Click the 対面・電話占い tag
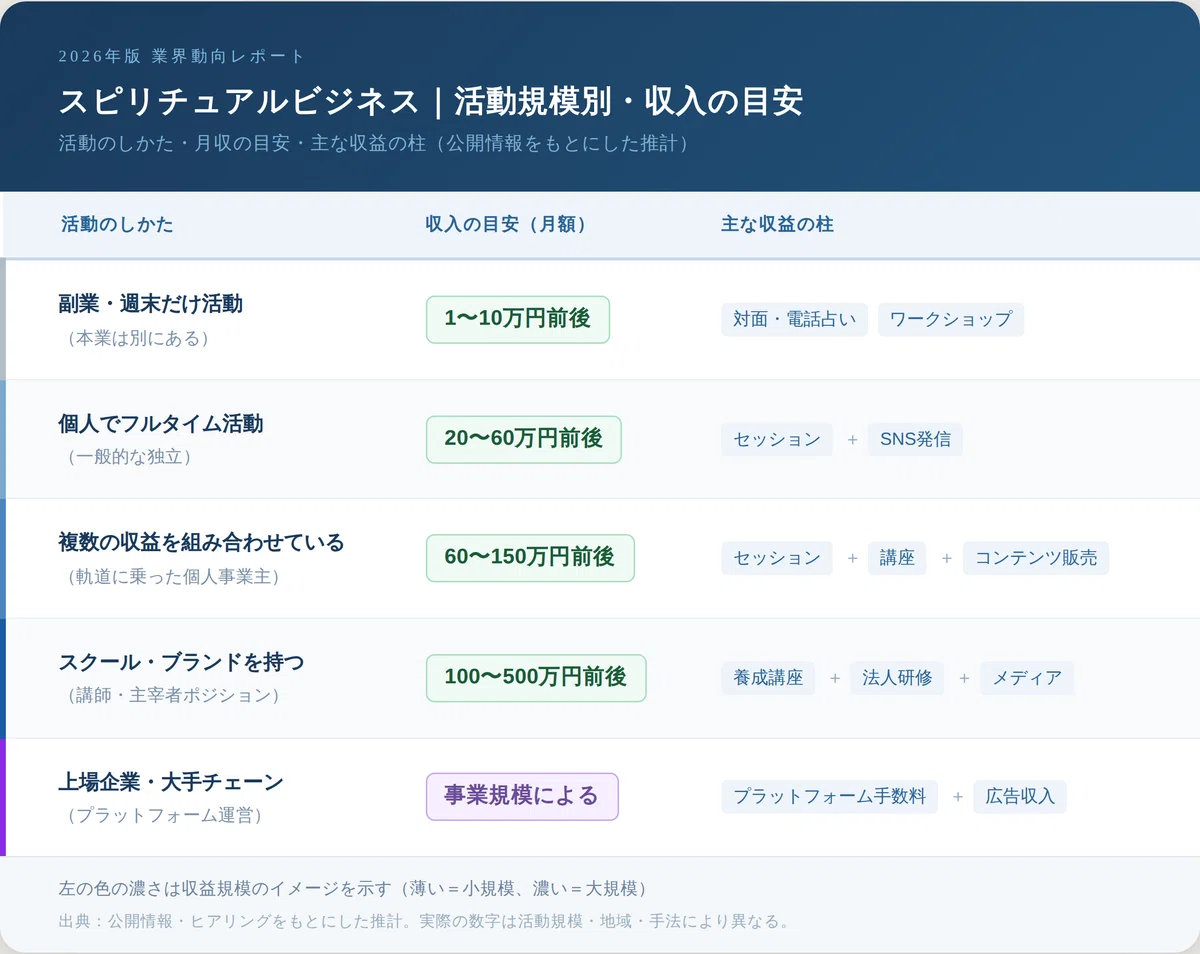Image resolution: width=1200 pixels, height=954 pixels. pos(794,319)
